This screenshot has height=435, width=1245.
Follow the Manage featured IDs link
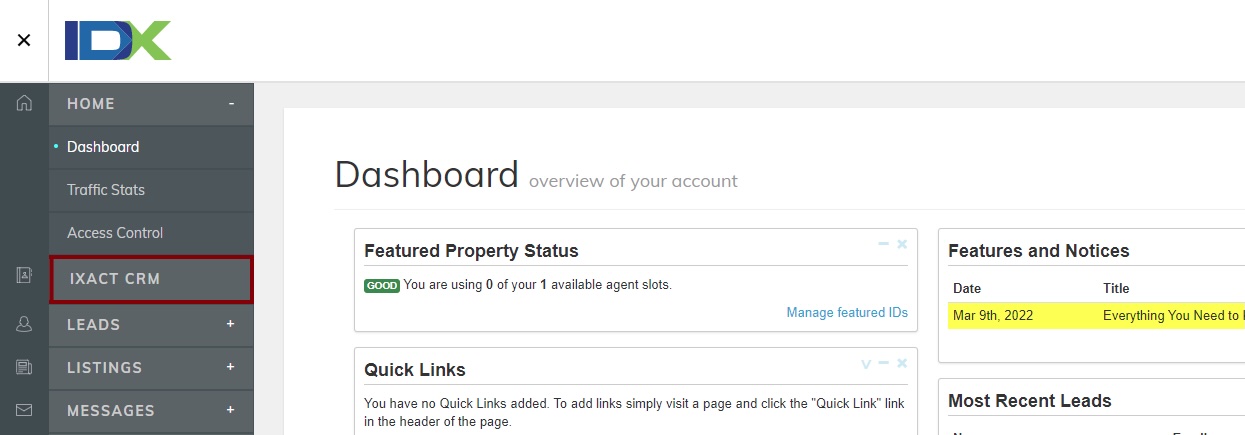[x=847, y=313]
